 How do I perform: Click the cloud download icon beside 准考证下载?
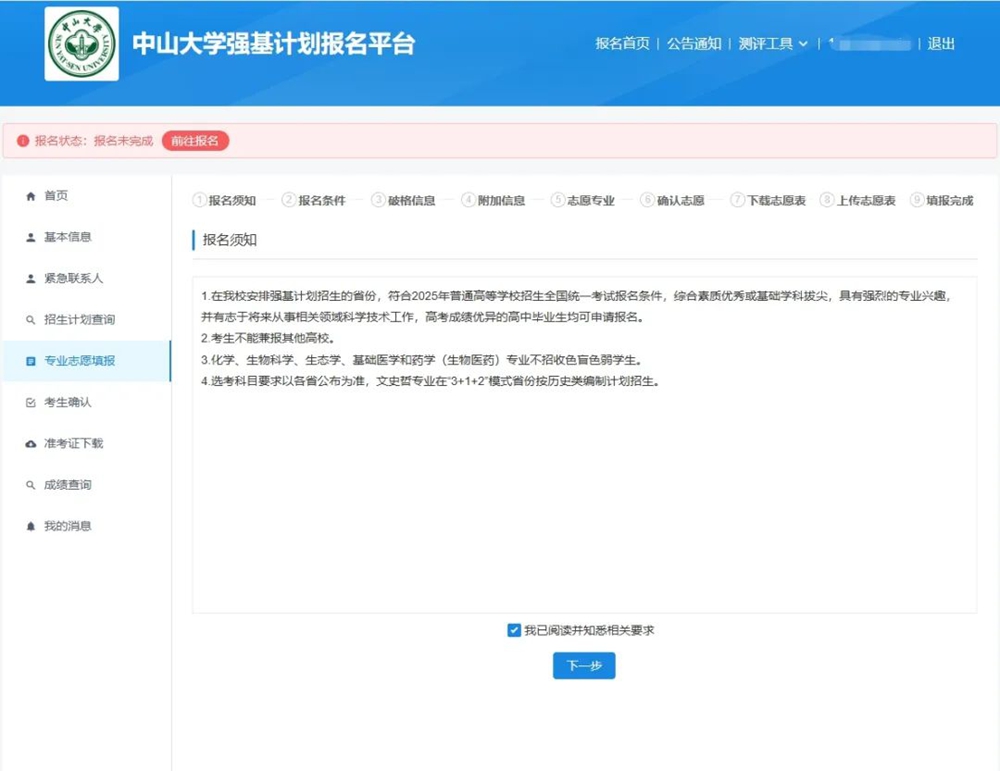[30, 444]
